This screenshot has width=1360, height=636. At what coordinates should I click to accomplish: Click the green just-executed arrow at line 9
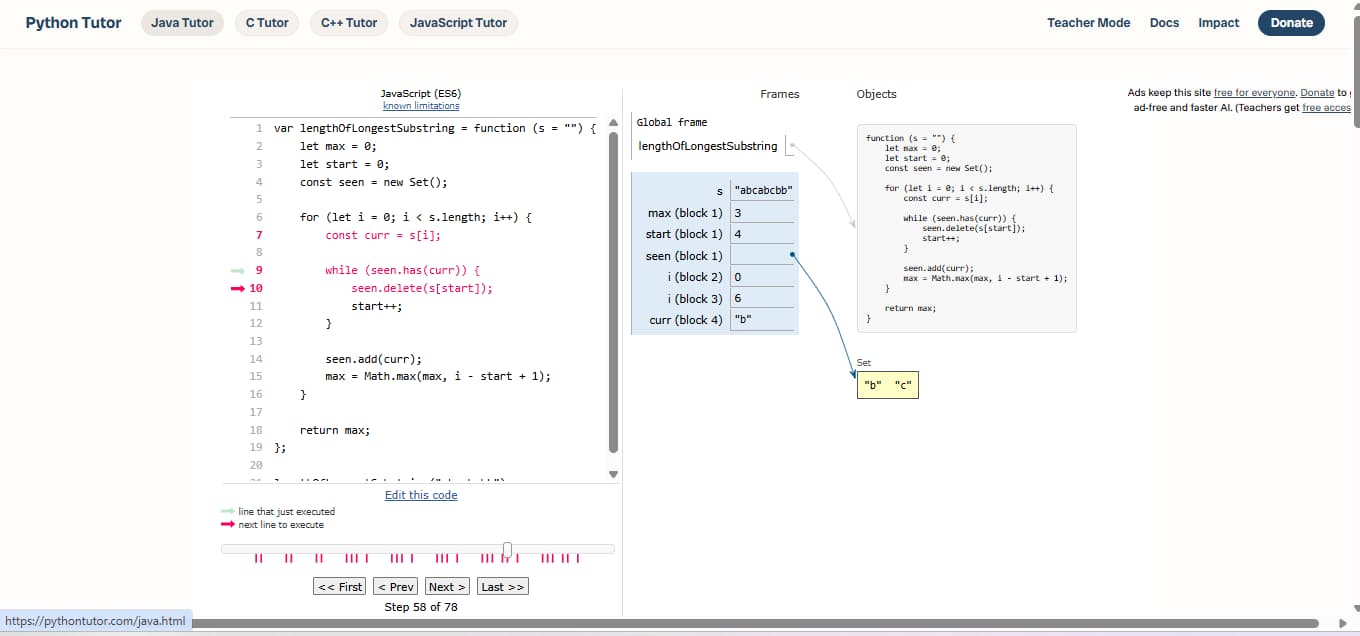(238, 271)
